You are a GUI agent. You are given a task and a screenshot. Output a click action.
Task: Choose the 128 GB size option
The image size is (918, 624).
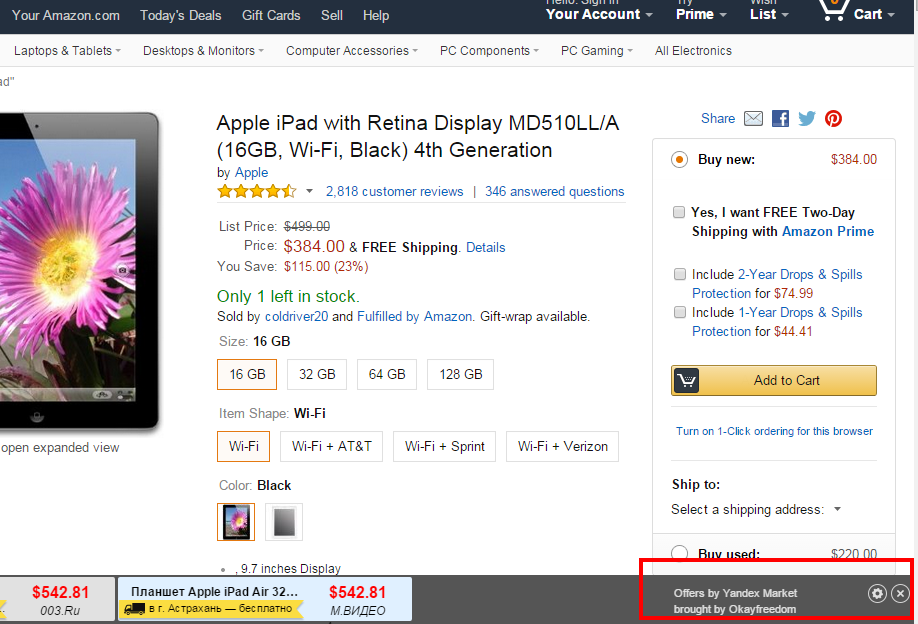pos(461,374)
